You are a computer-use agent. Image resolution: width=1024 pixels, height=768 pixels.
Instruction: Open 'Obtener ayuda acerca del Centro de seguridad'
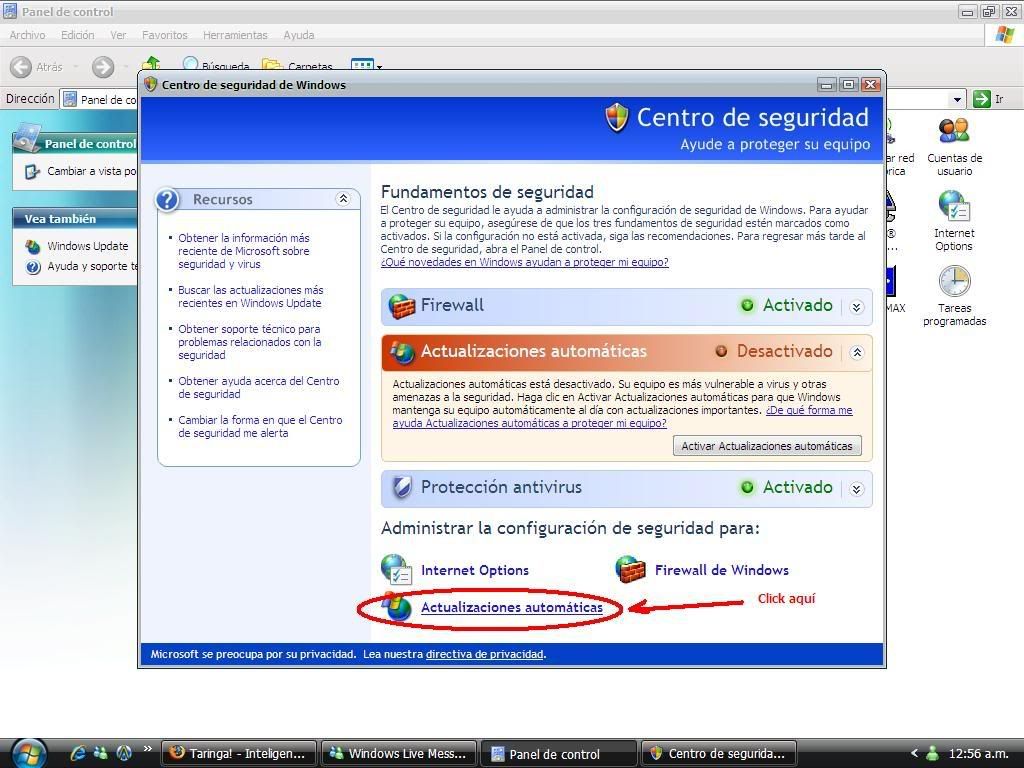(x=259, y=388)
